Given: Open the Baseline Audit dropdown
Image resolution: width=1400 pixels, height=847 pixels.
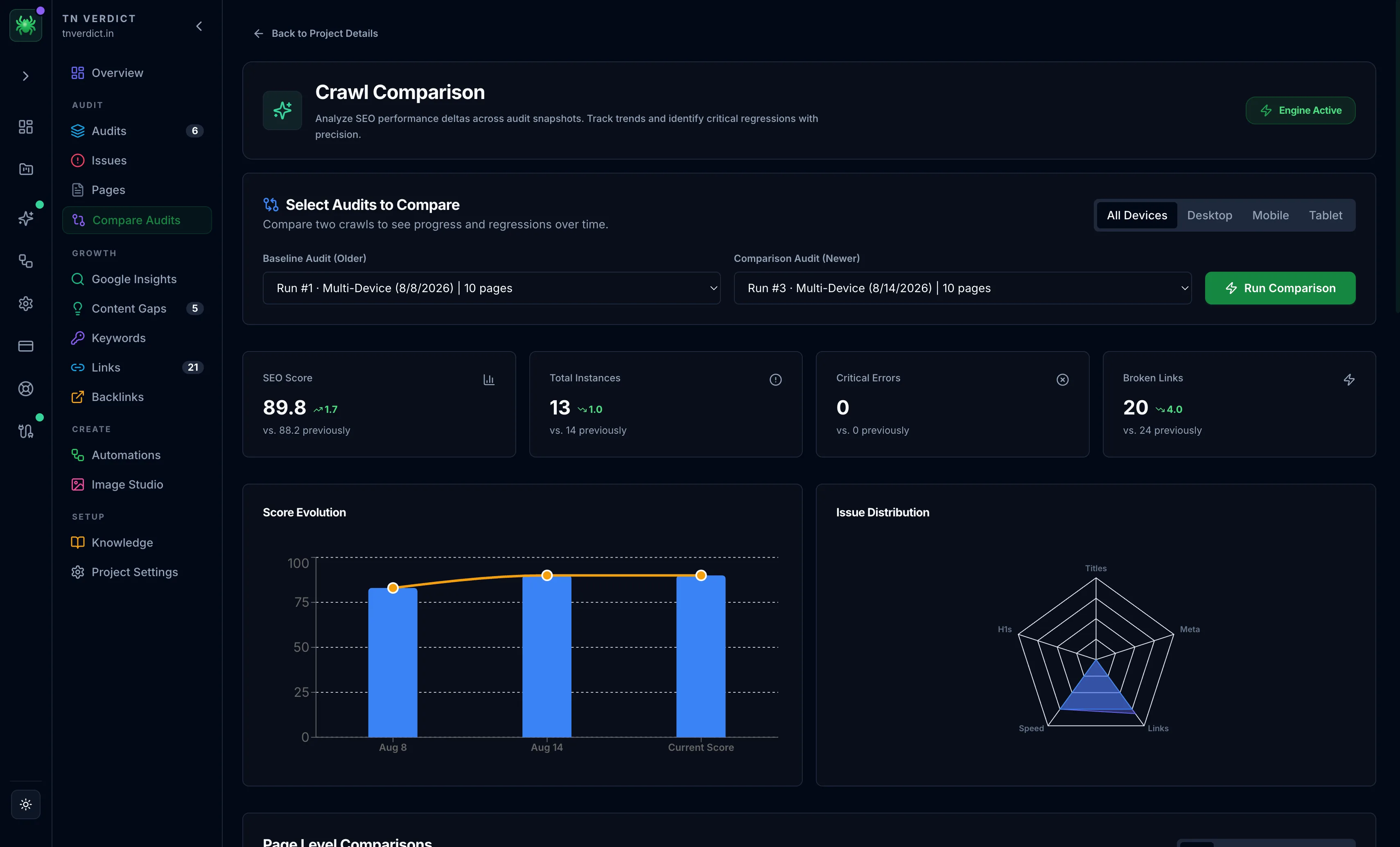Looking at the screenshot, I should (492, 288).
